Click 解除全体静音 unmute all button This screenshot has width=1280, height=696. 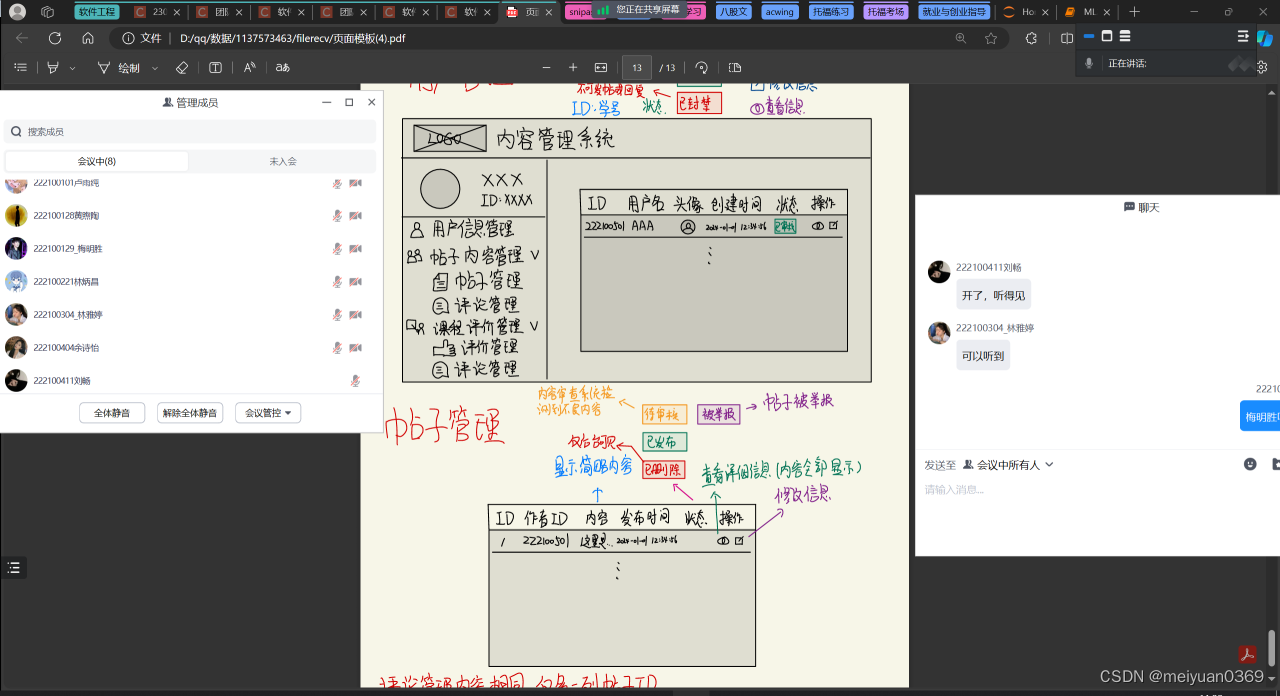pyautogui.click(x=190, y=412)
